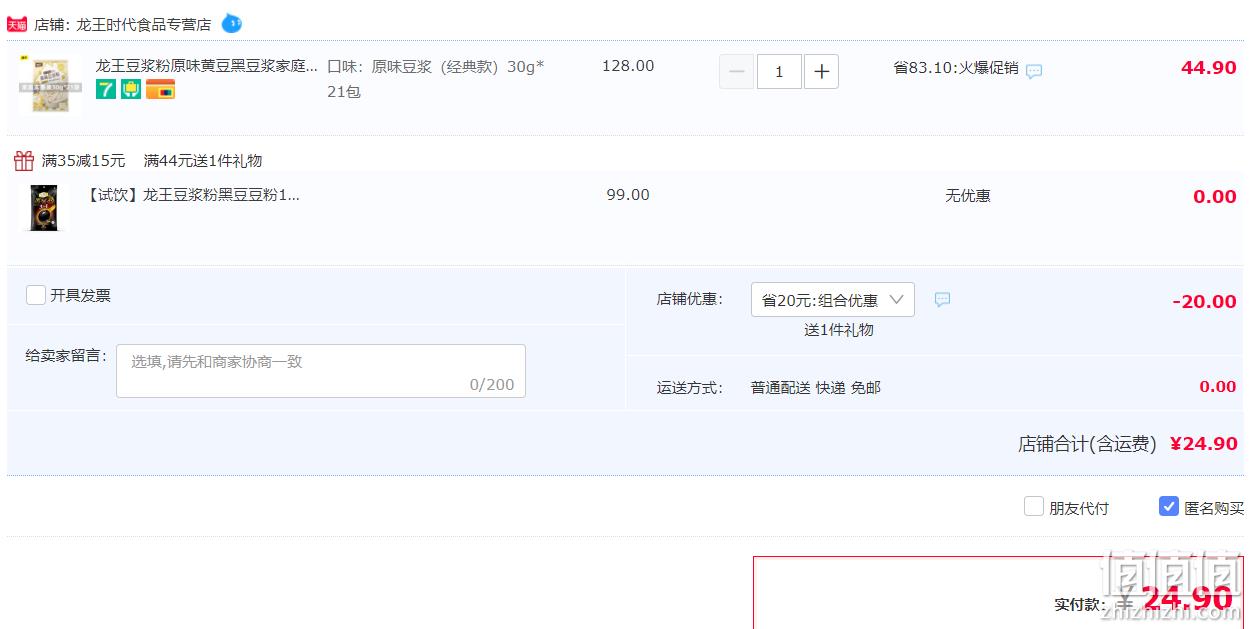Viewport: 1250px width, 629px height.
Task: Click the original unit price 128.00
Action: coord(628,66)
